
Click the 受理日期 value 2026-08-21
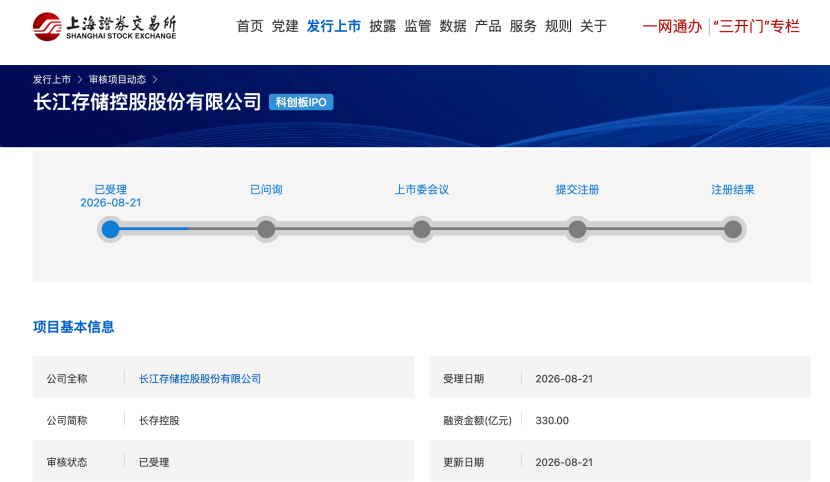pos(564,379)
